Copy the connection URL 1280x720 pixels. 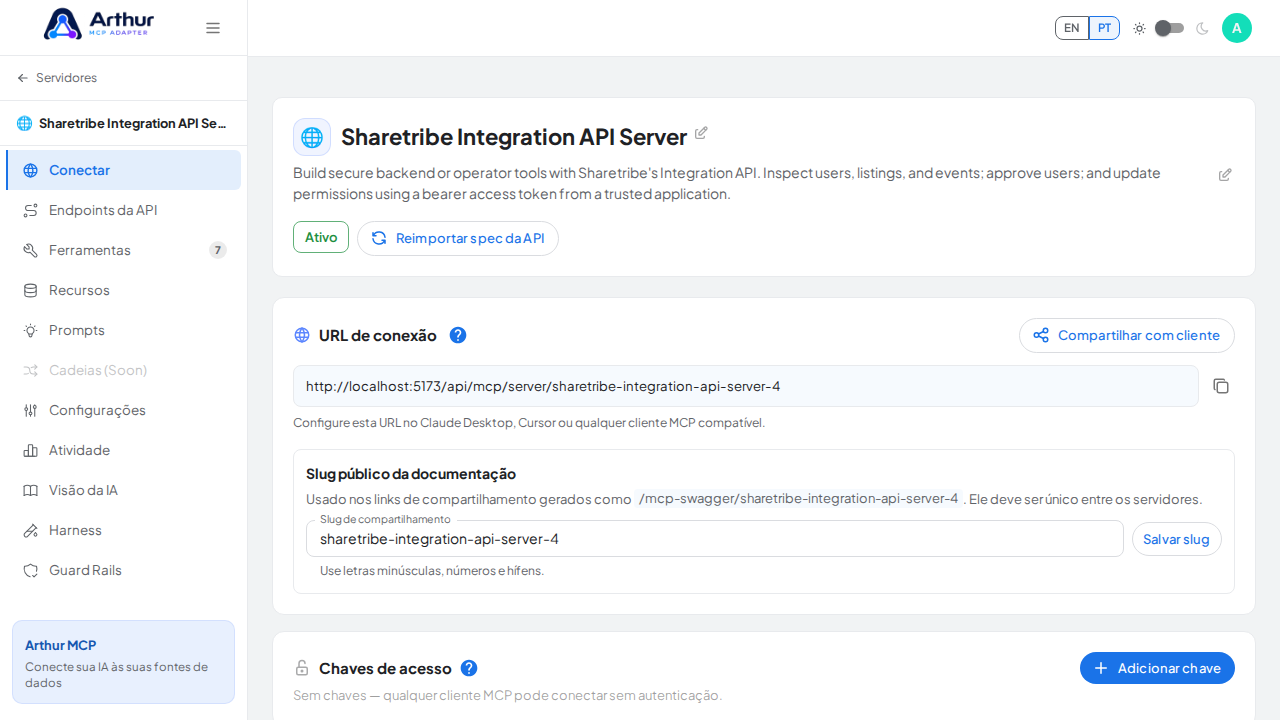coord(1221,386)
